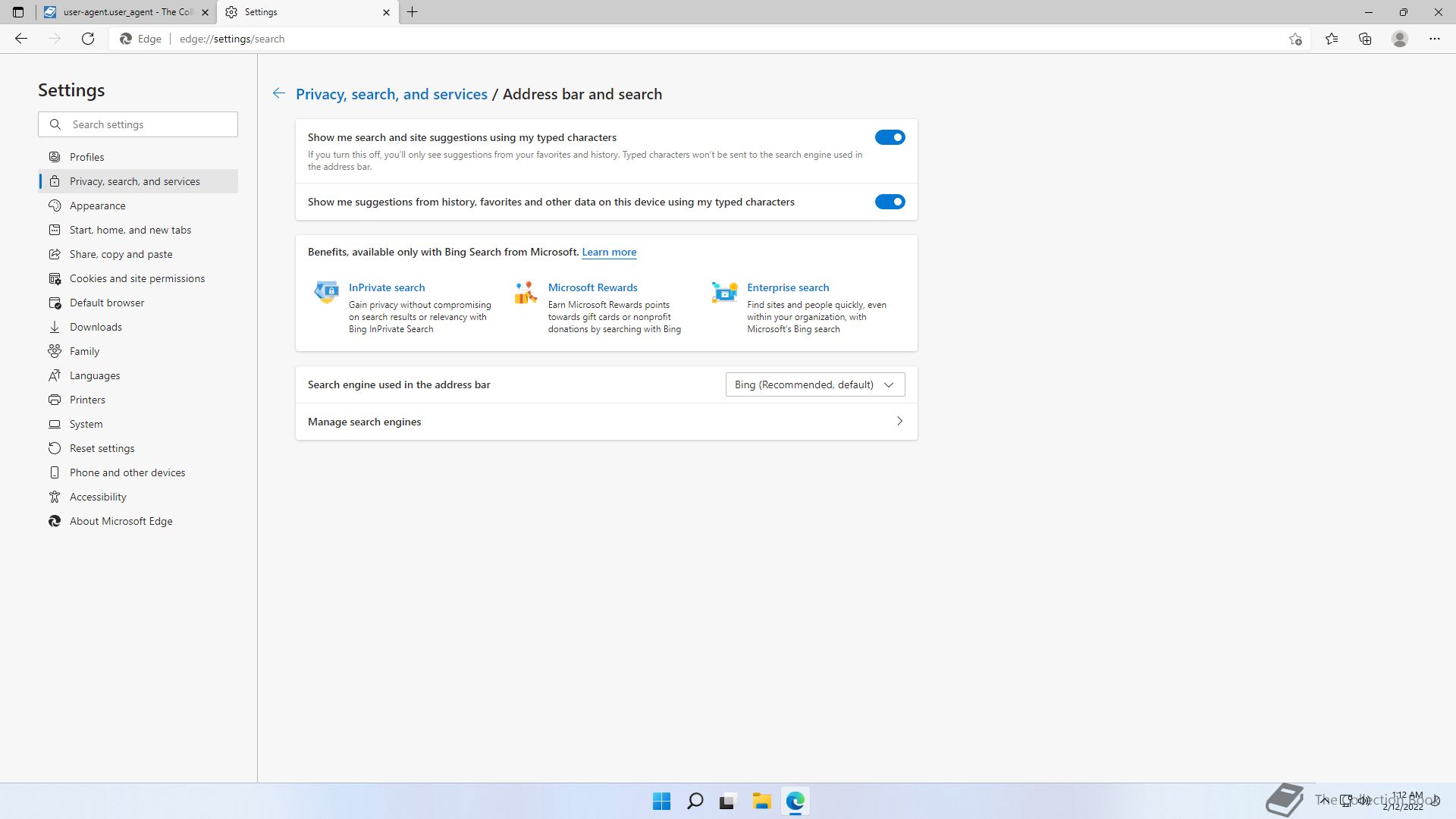
Task: Open tab actions menu icon
Action: [x=18, y=12]
